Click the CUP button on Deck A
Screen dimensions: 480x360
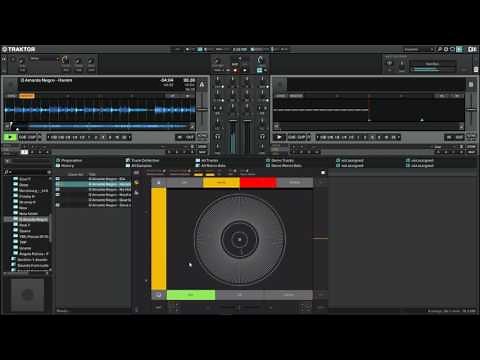(x=32, y=137)
